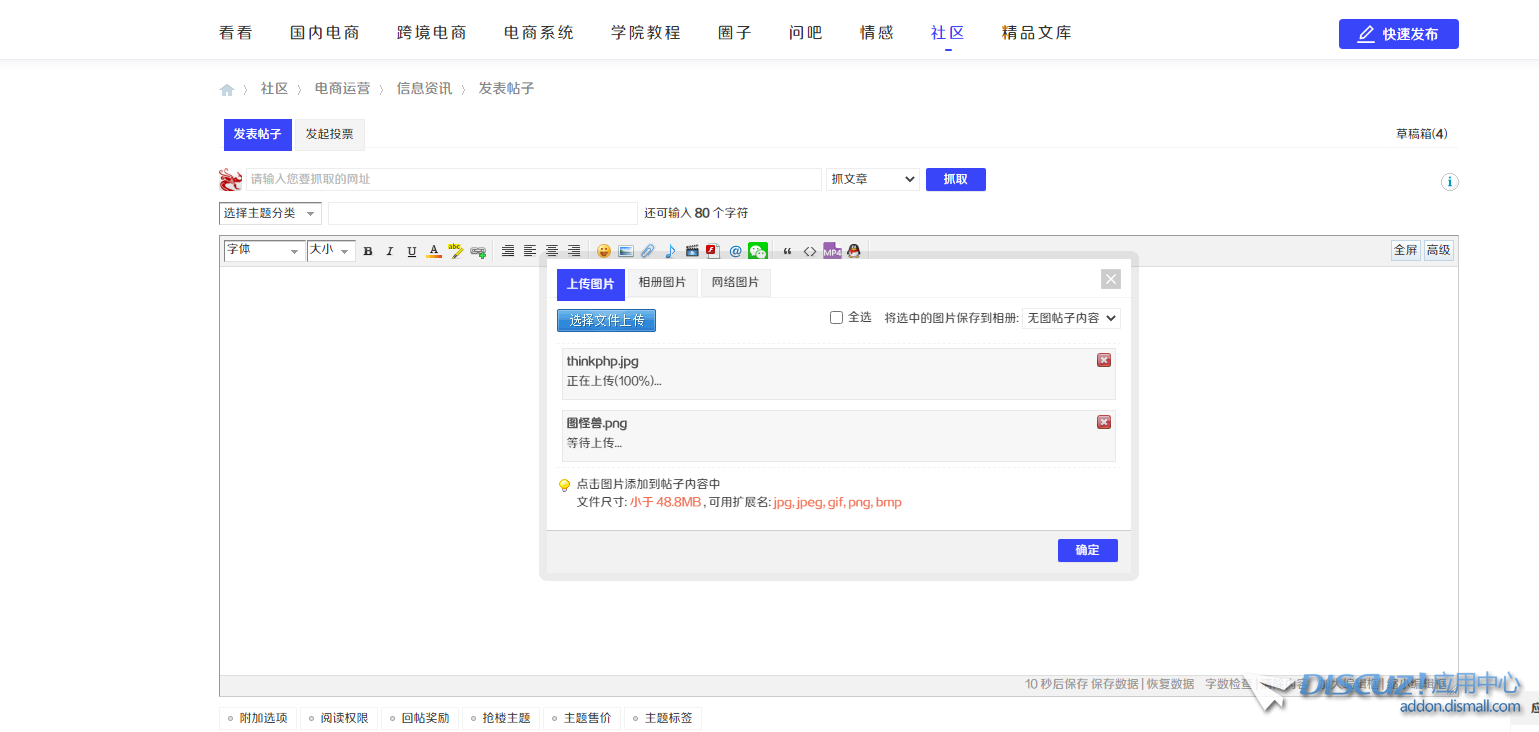Remove 图怪兽.png from upload queue
Image resolution: width=1539 pixels, height=732 pixels.
coord(1104,422)
